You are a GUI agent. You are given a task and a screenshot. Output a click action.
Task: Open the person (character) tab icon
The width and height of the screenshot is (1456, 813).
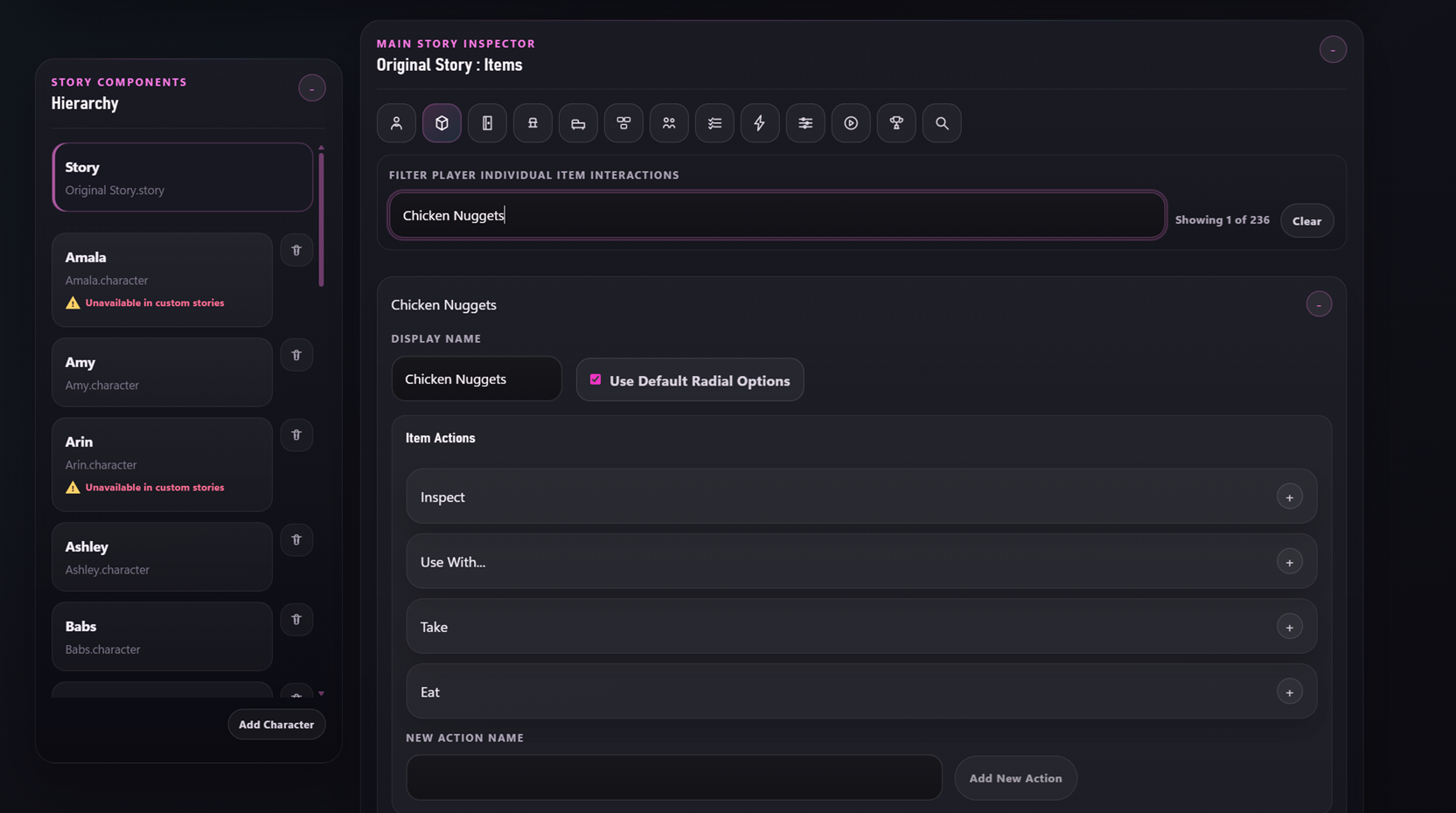(x=396, y=123)
